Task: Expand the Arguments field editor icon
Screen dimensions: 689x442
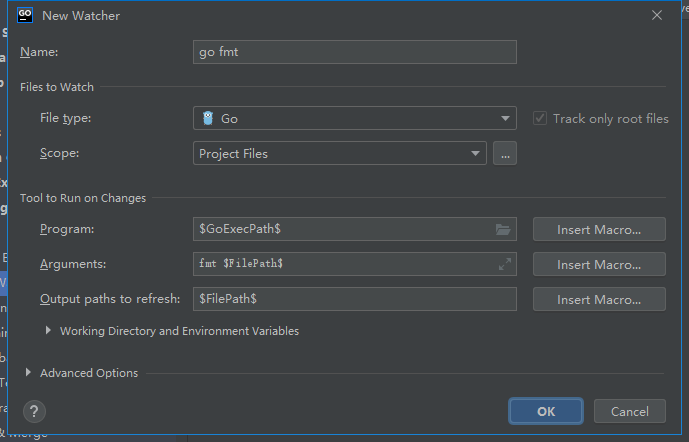Action: [x=505, y=265]
